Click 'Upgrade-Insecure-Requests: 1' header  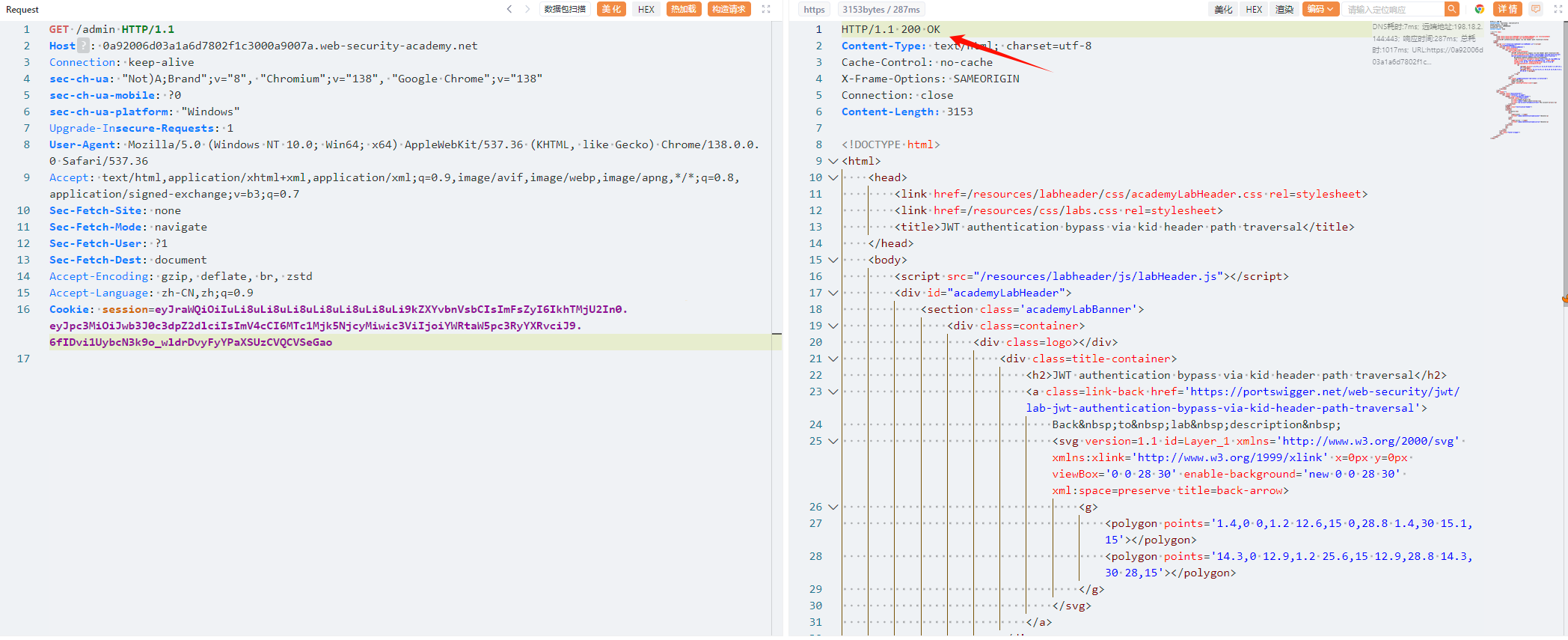point(141,128)
